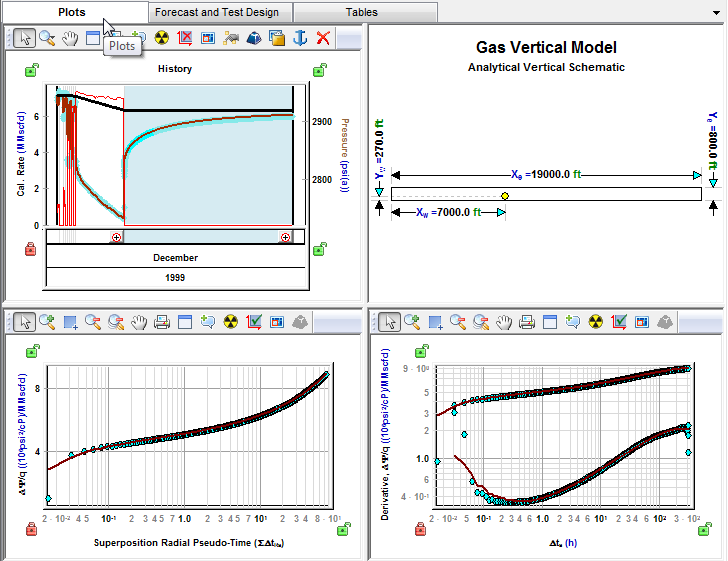728x561 pixels.
Task: Click the Xw =7000.0 ft dimension label
Action: click(448, 213)
